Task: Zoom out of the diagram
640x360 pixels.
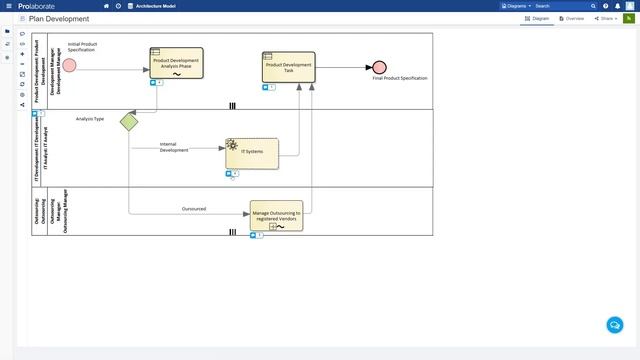Action: [x=22, y=64]
